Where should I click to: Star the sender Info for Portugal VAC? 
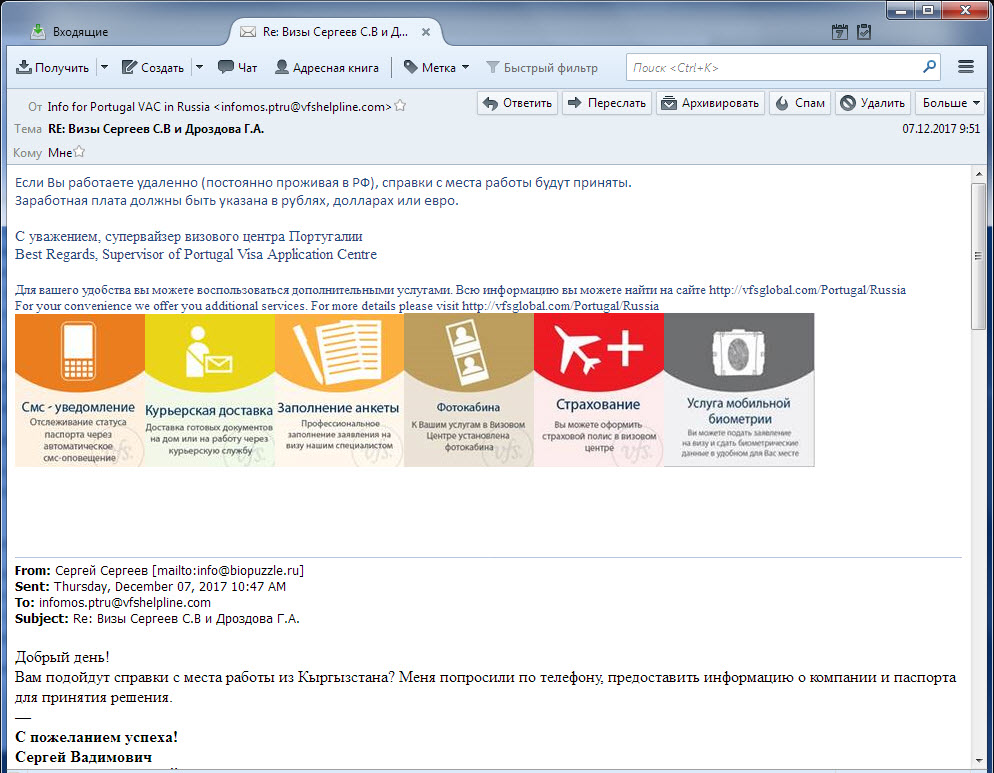400,106
